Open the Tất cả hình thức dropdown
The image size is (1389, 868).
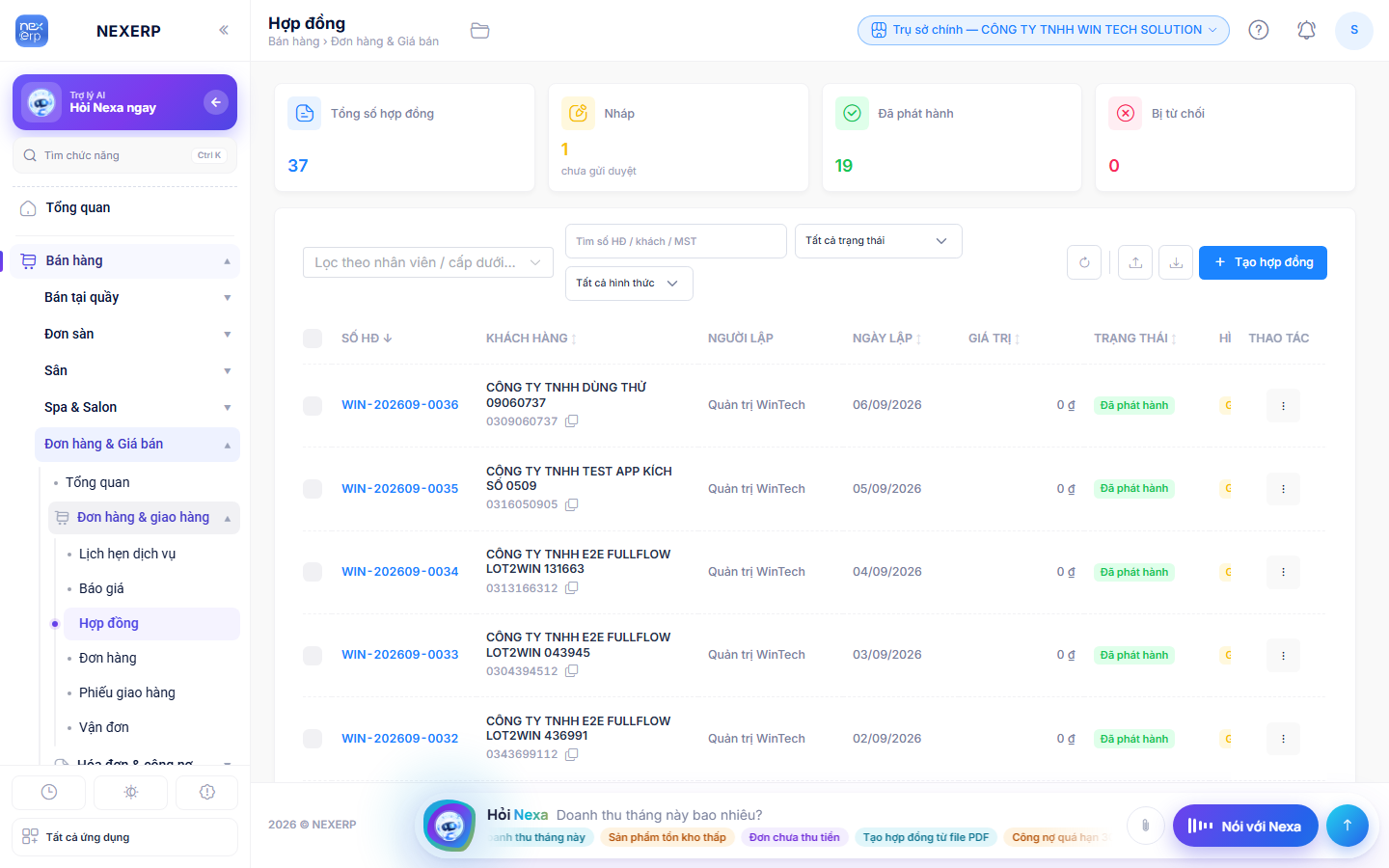tap(629, 284)
